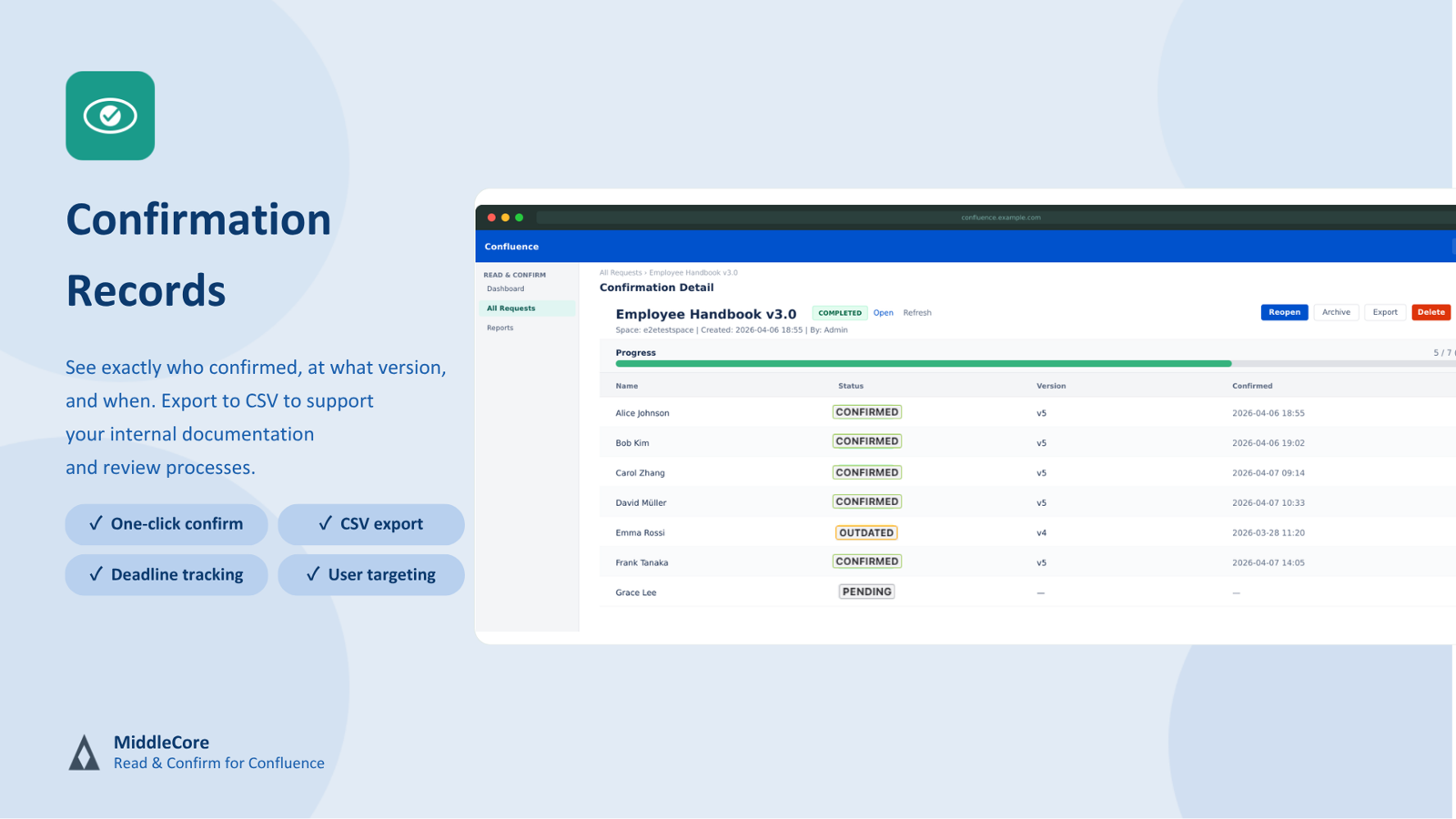Select the Alice Johnson row name
Viewport: 1456px width, 819px height.
[x=642, y=413]
